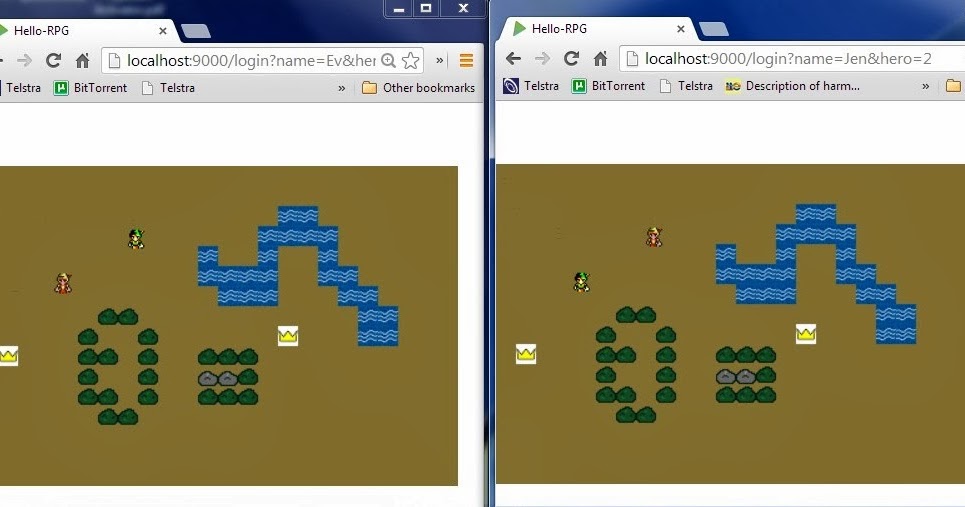Click the crown tile left of bushes, right game
This screenshot has height=507, width=965.
526,354
